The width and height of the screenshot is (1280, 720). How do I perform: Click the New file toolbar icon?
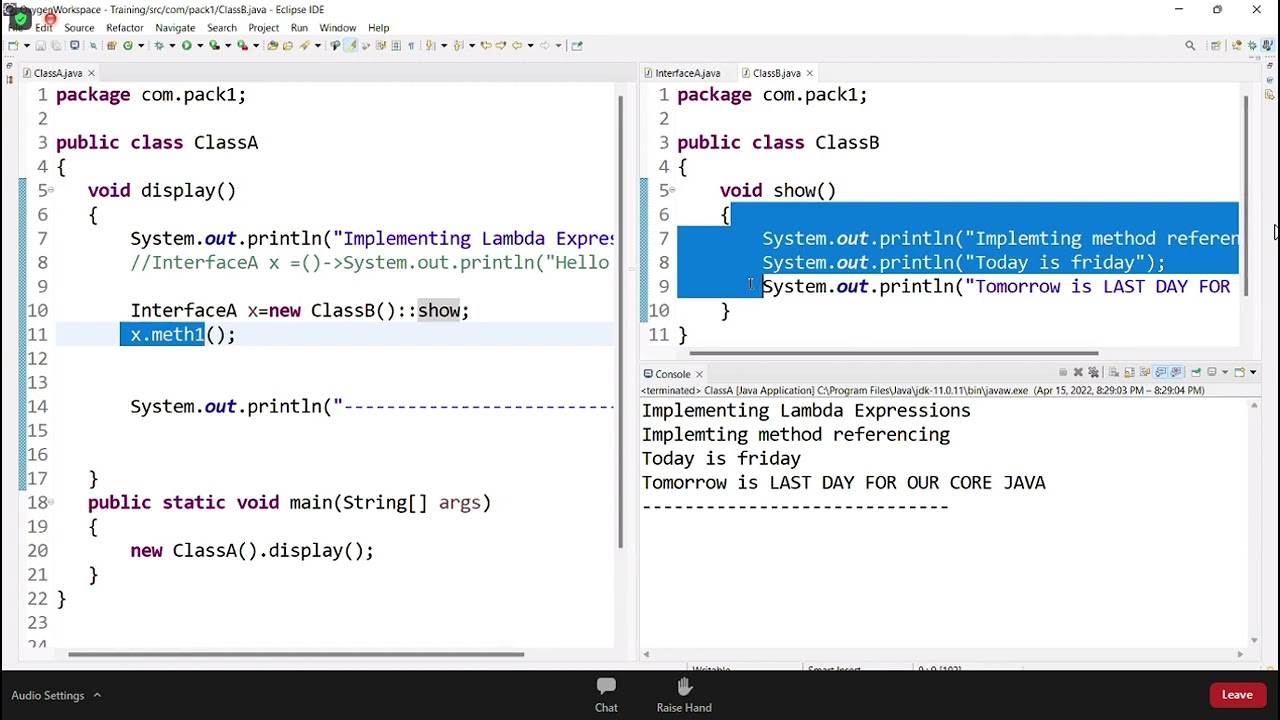pyautogui.click(x=12, y=45)
